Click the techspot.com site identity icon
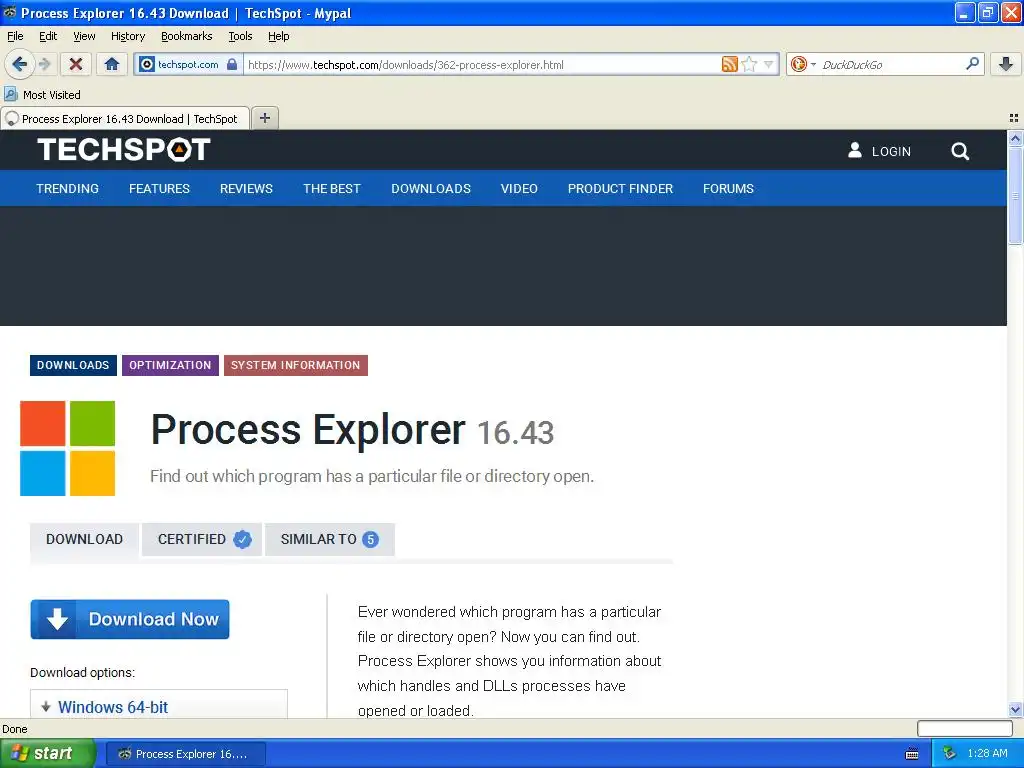Screen dimensions: 1024x768 [148, 64]
